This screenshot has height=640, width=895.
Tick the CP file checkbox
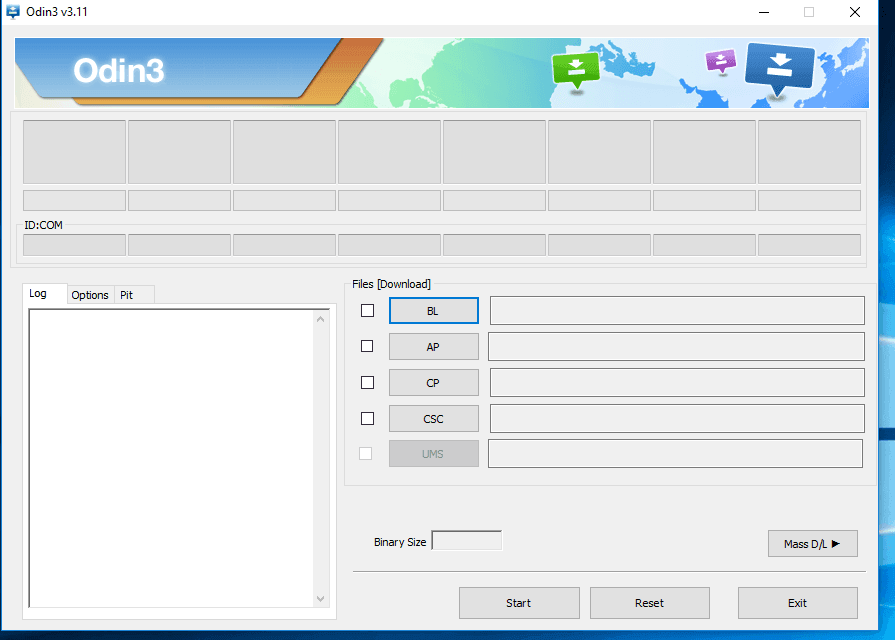click(x=368, y=383)
